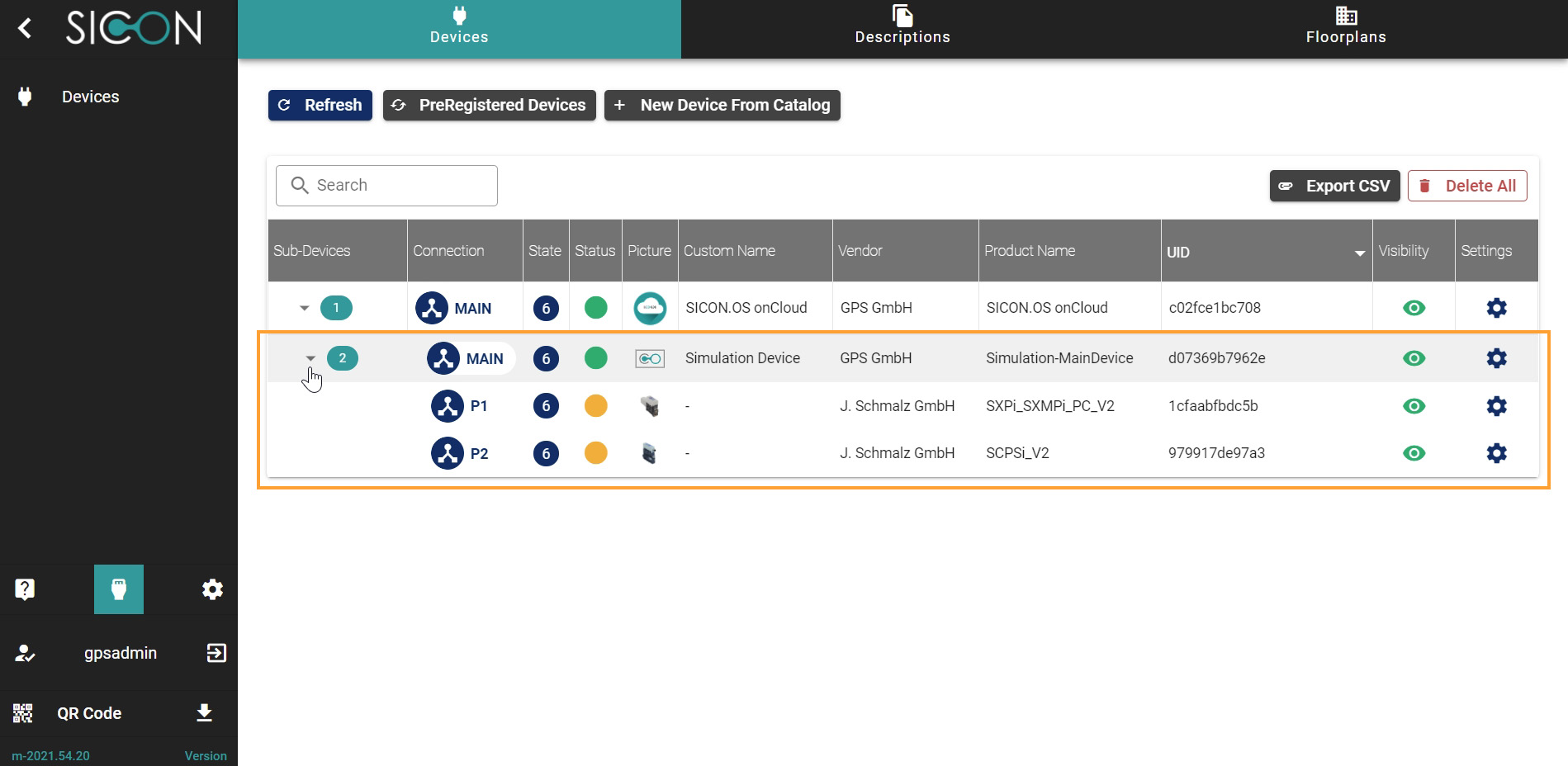The width and height of the screenshot is (1568, 766).
Task: Click P1 connection icon for SXPi_SXMPi_PC_V2
Action: (448, 406)
